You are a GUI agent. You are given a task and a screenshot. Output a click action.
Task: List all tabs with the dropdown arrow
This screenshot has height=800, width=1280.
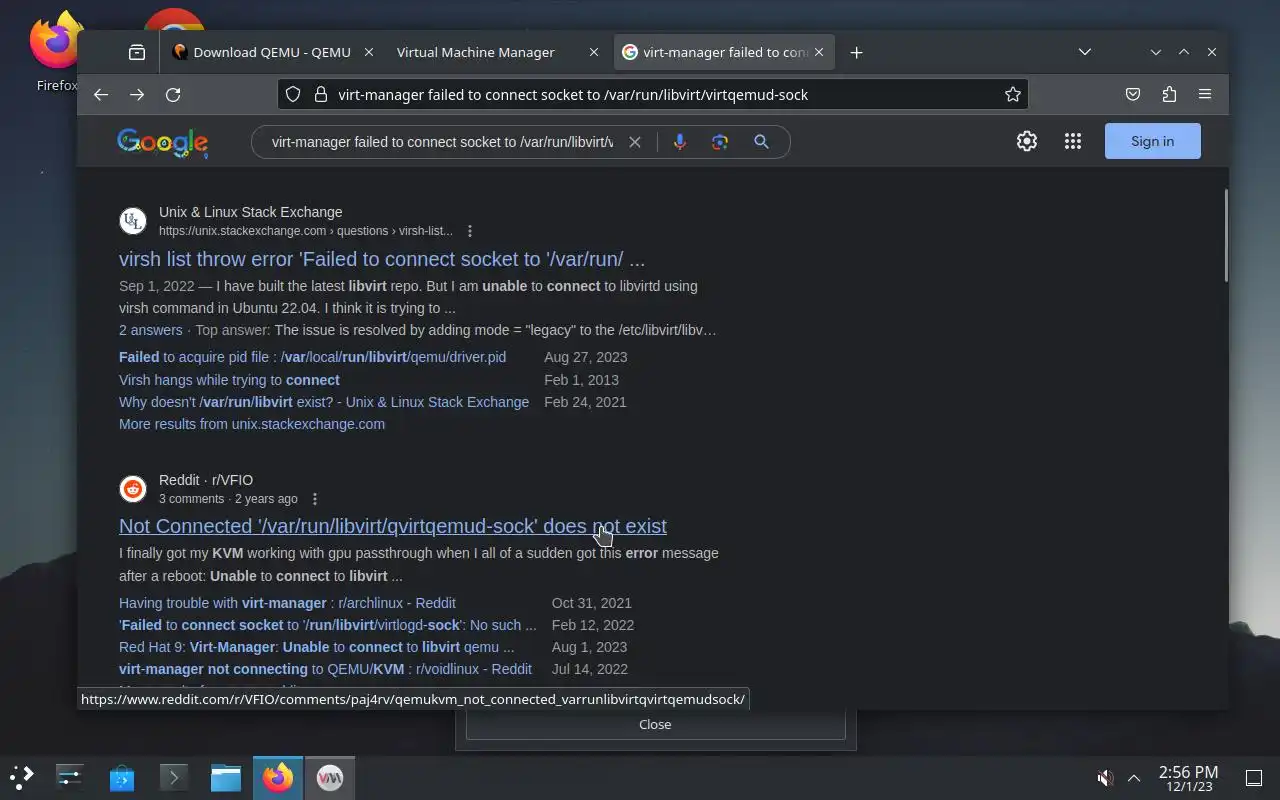(x=1085, y=52)
